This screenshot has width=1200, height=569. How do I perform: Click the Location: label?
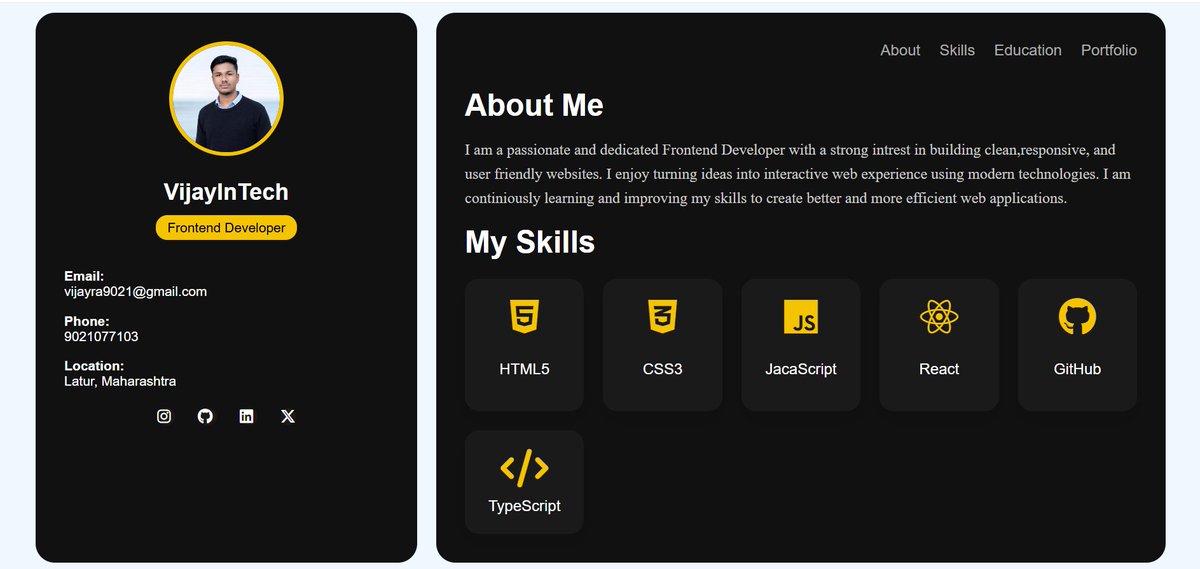click(x=94, y=366)
